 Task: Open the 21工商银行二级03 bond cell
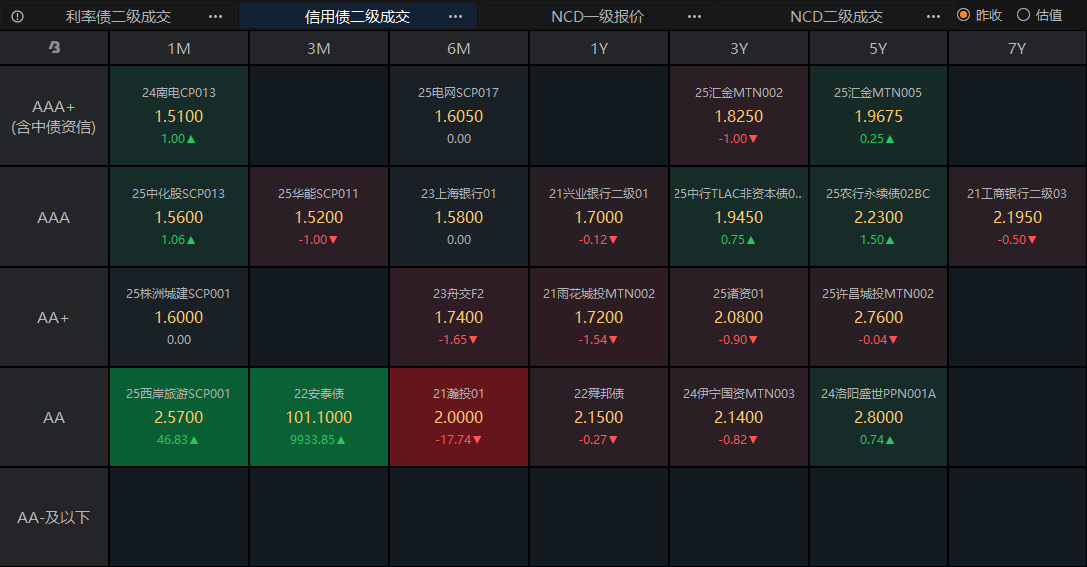point(1017,216)
